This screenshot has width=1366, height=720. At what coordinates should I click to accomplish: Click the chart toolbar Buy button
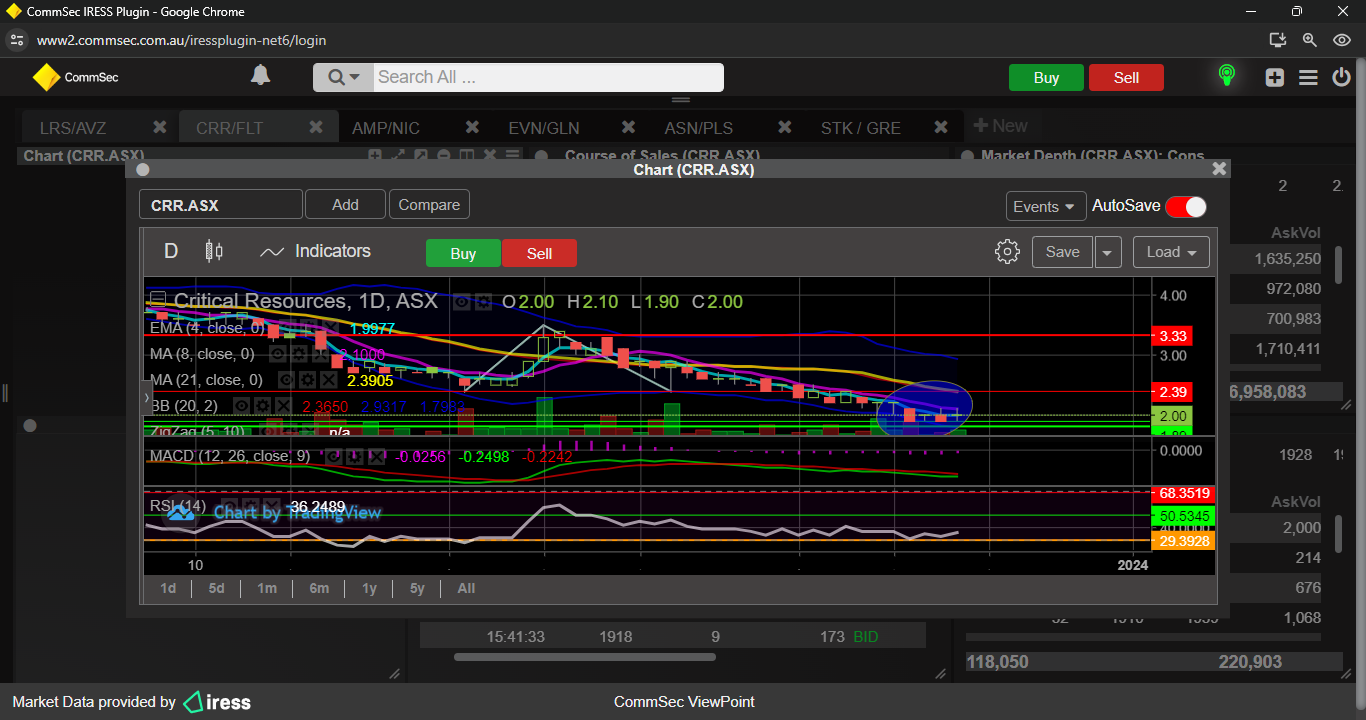463,253
